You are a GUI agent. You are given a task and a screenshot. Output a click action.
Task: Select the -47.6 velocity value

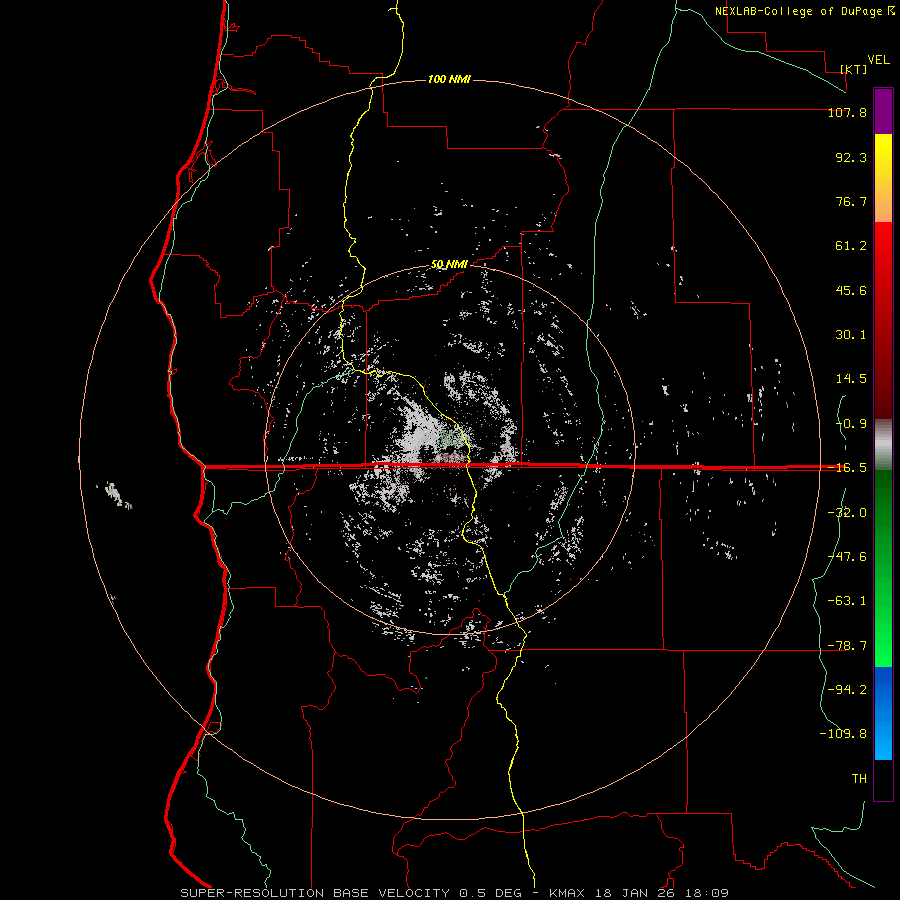coord(847,557)
